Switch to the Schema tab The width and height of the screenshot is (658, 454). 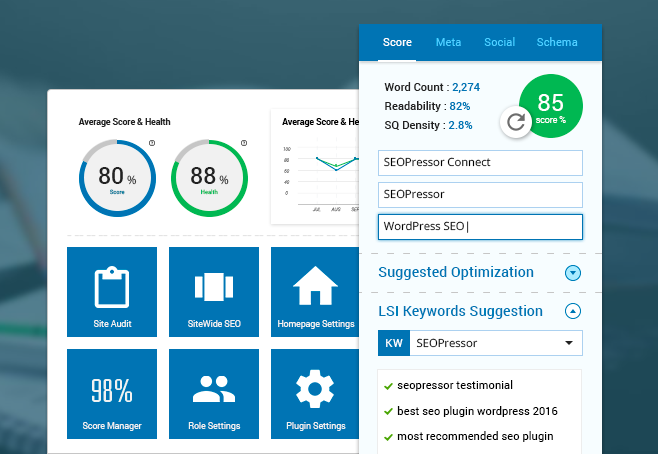(557, 42)
